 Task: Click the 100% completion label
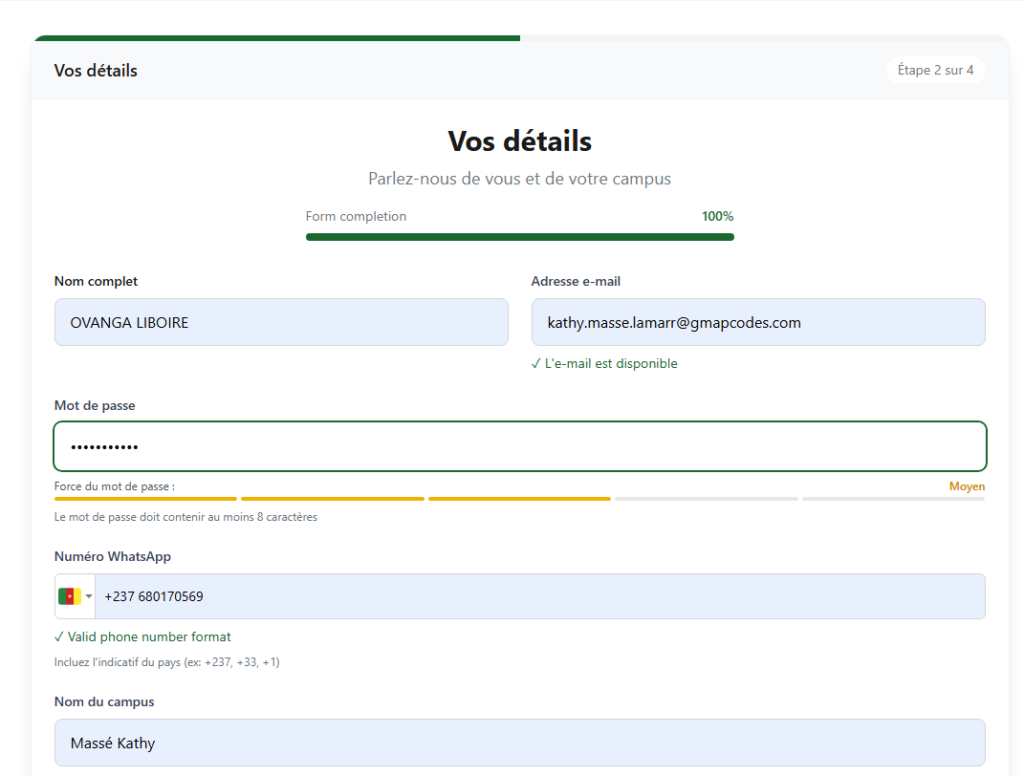tap(717, 216)
